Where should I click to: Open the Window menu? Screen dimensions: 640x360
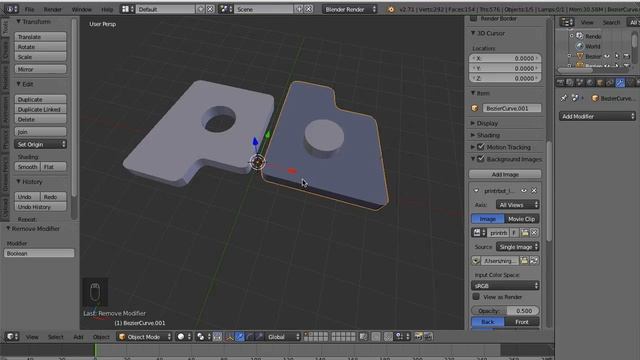[81, 9]
